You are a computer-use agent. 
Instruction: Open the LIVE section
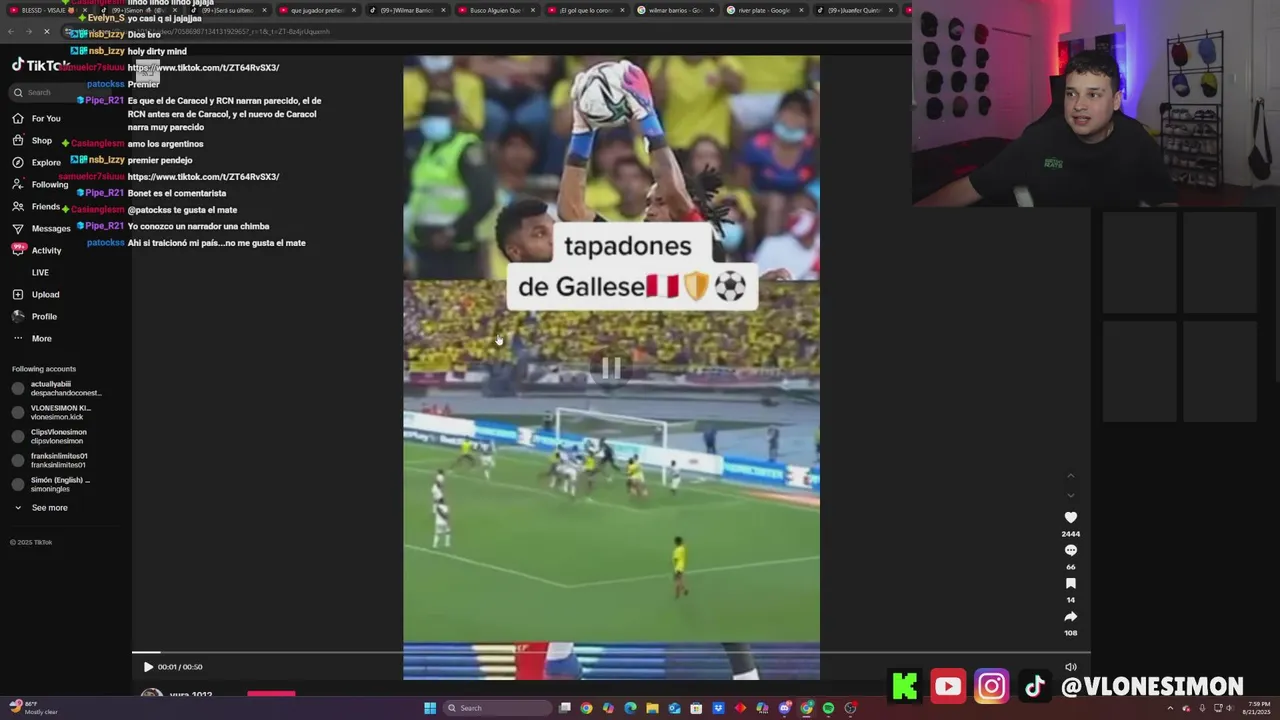[x=40, y=272]
